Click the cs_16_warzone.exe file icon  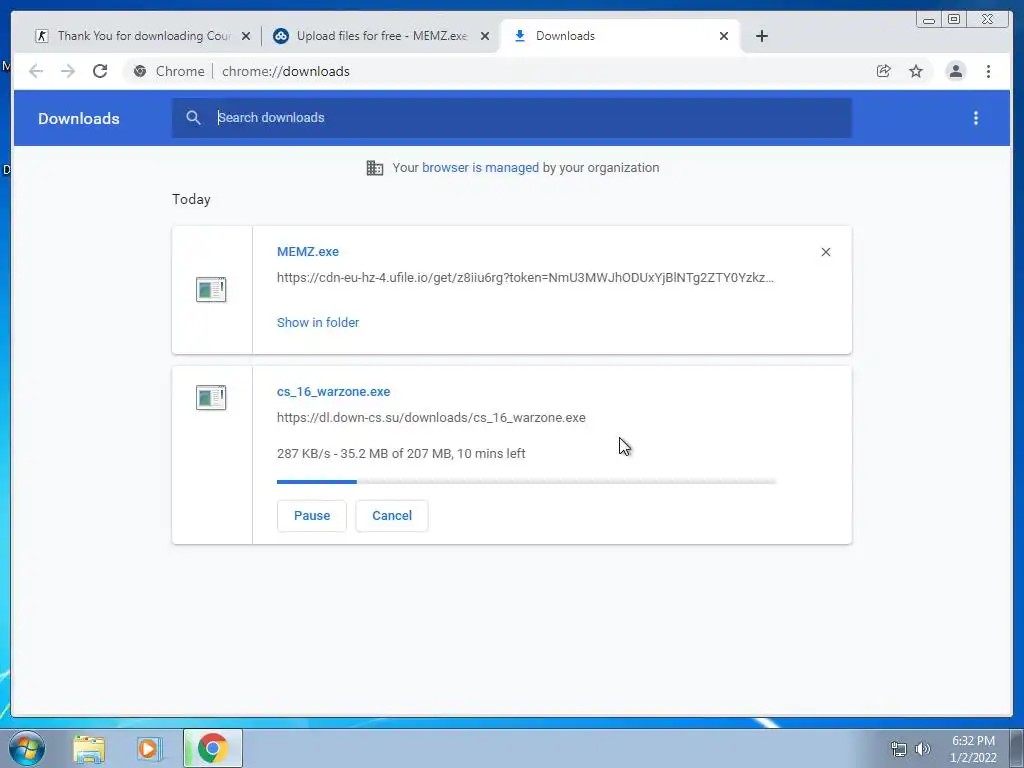(211, 397)
